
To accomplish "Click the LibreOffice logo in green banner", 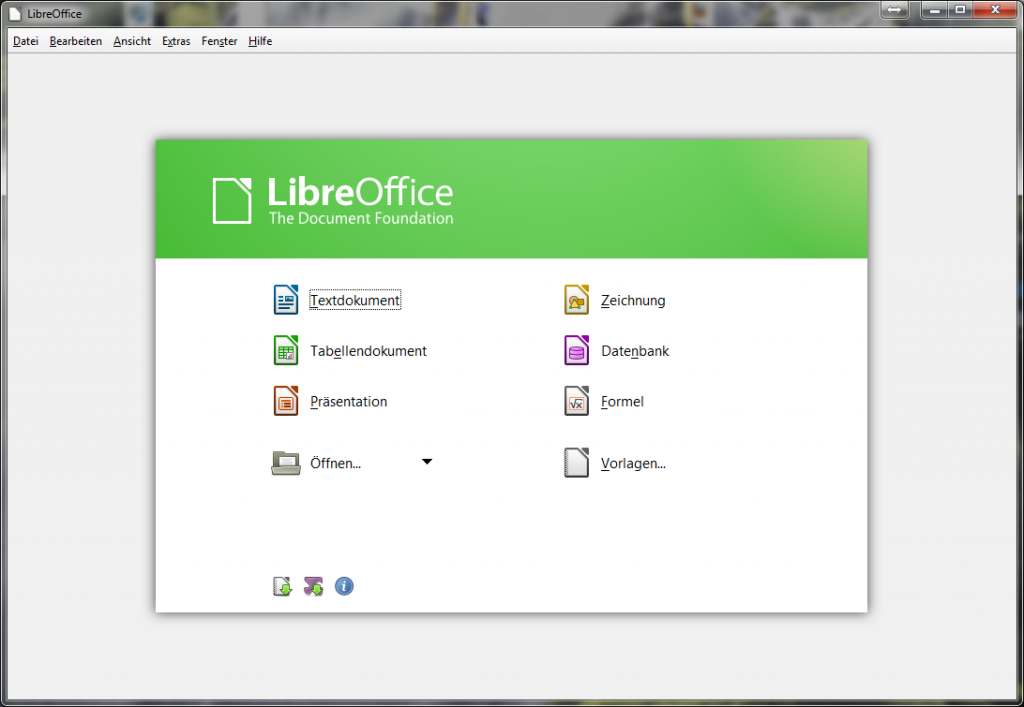I will [x=333, y=200].
